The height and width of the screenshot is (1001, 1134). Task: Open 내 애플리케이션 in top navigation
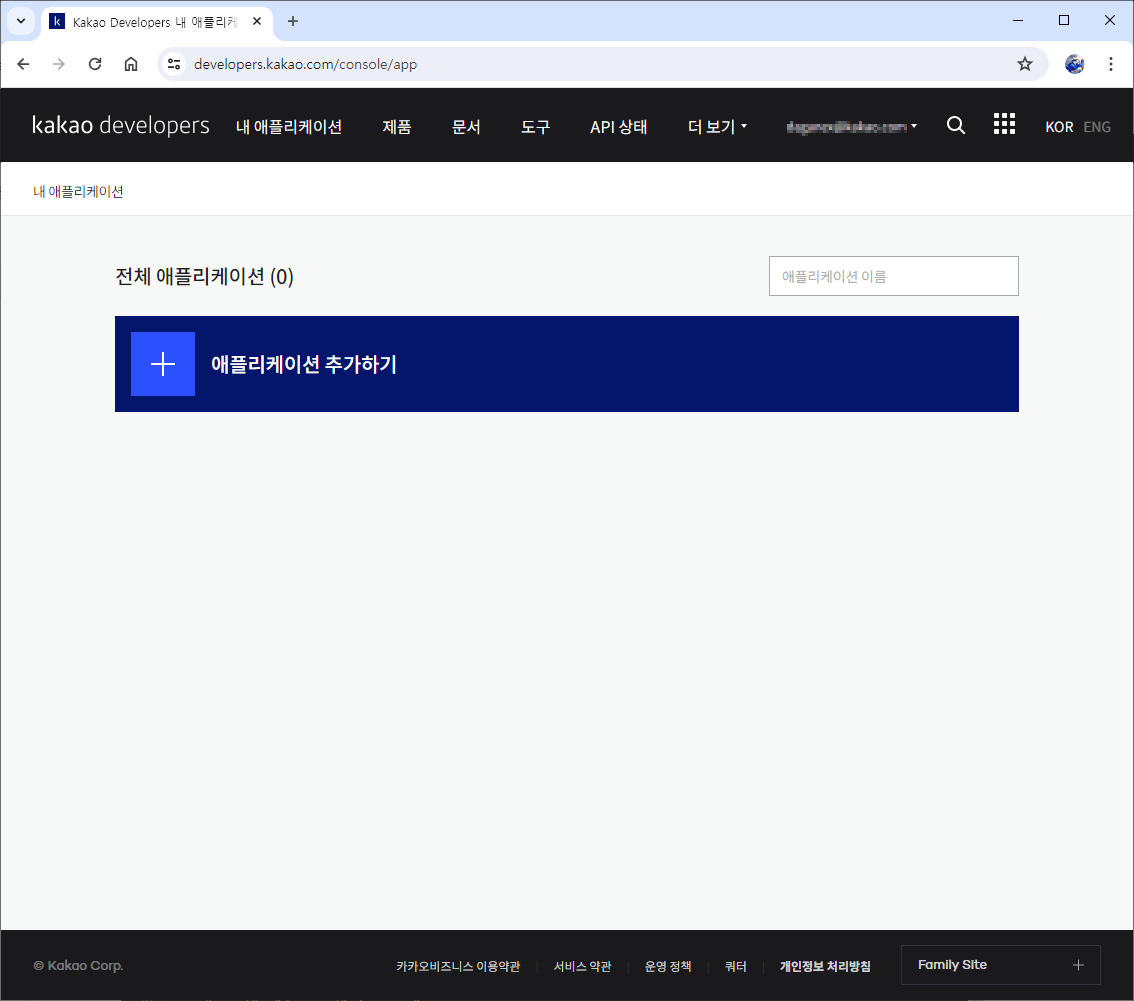coord(289,127)
